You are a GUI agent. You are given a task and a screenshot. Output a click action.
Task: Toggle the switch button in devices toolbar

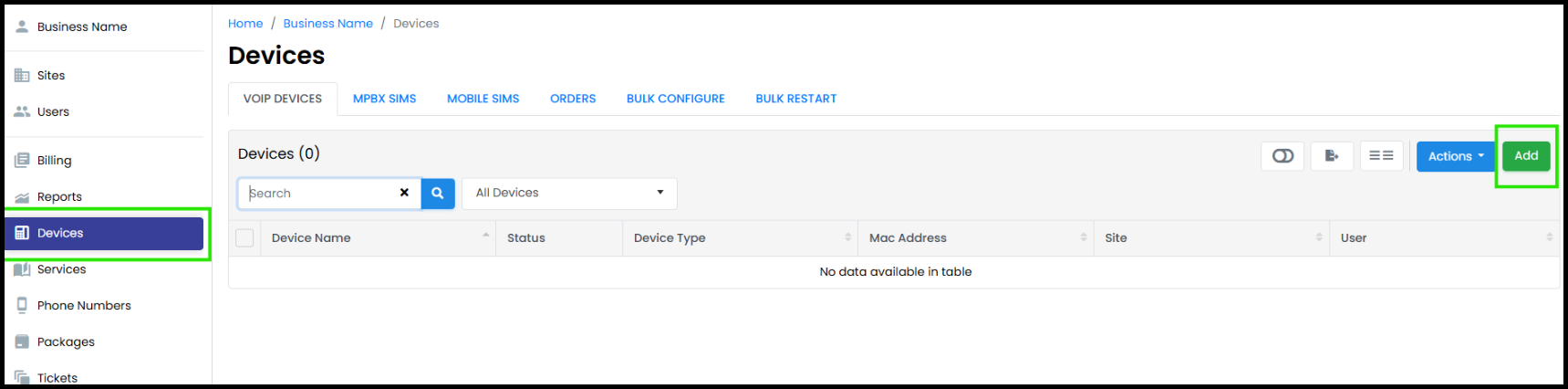(1282, 156)
